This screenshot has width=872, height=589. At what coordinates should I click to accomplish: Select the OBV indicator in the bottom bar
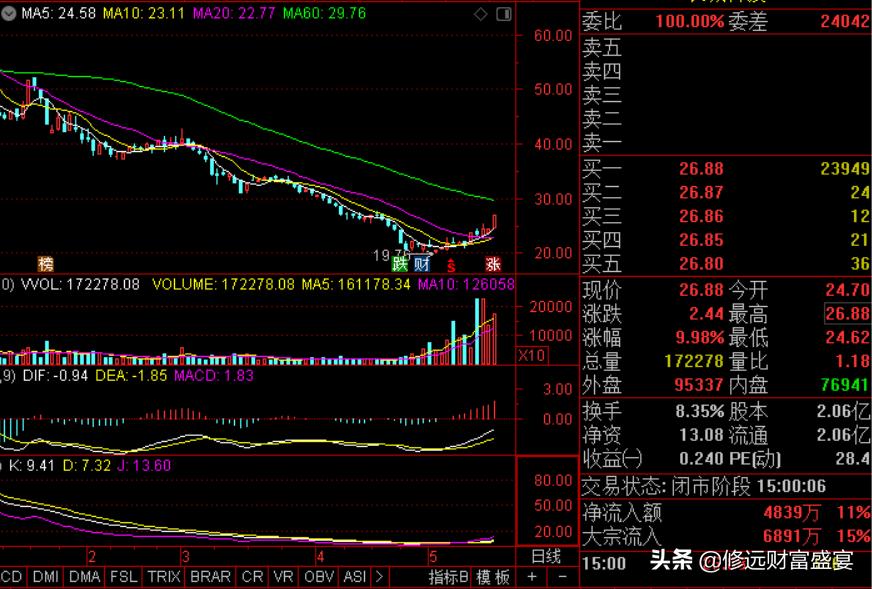[316, 577]
